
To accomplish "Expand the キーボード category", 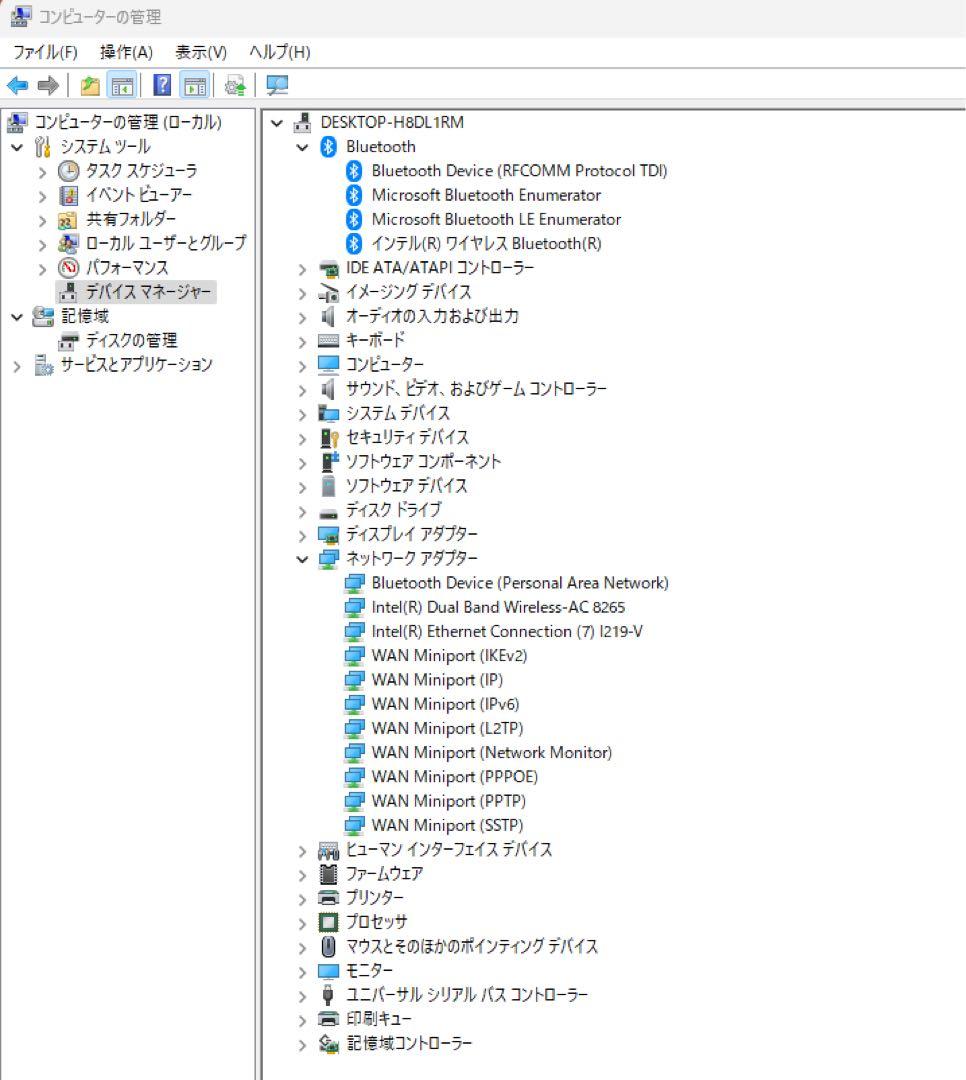I will (302, 340).
